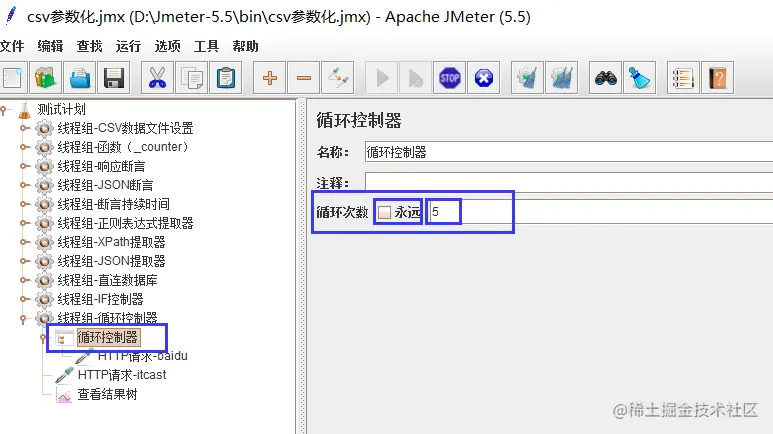The height and width of the screenshot is (434, 773).
Task: Click the Reset Search brush icon
Action: [x=639, y=78]
